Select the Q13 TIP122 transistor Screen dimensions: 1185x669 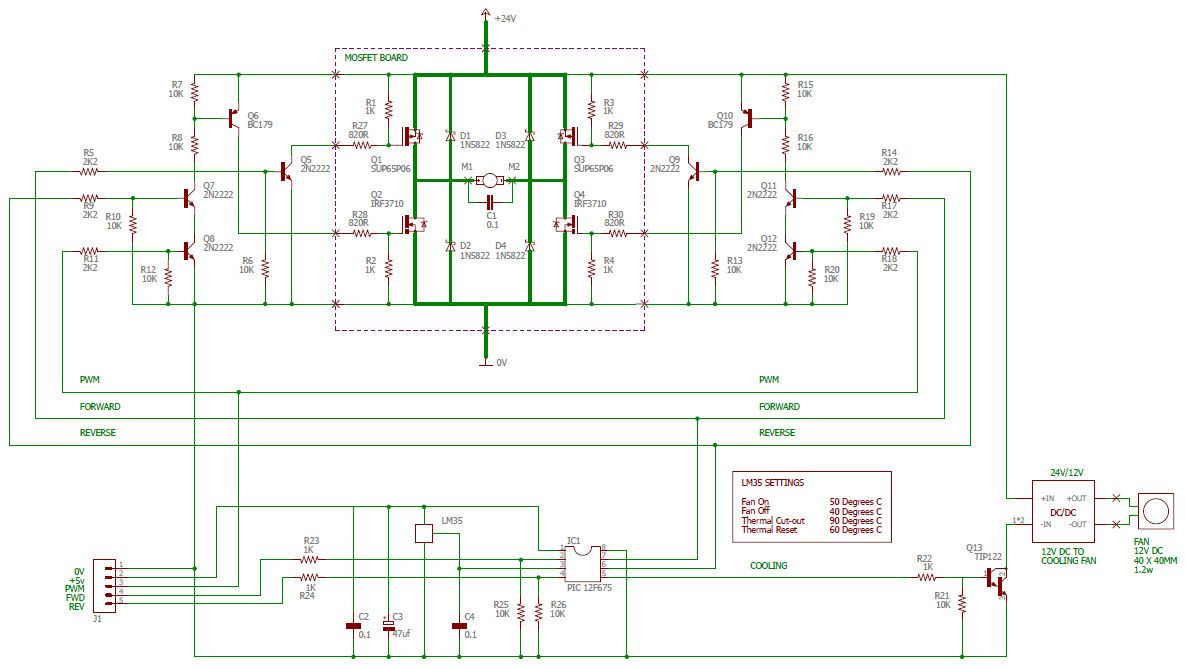(996, 578)
